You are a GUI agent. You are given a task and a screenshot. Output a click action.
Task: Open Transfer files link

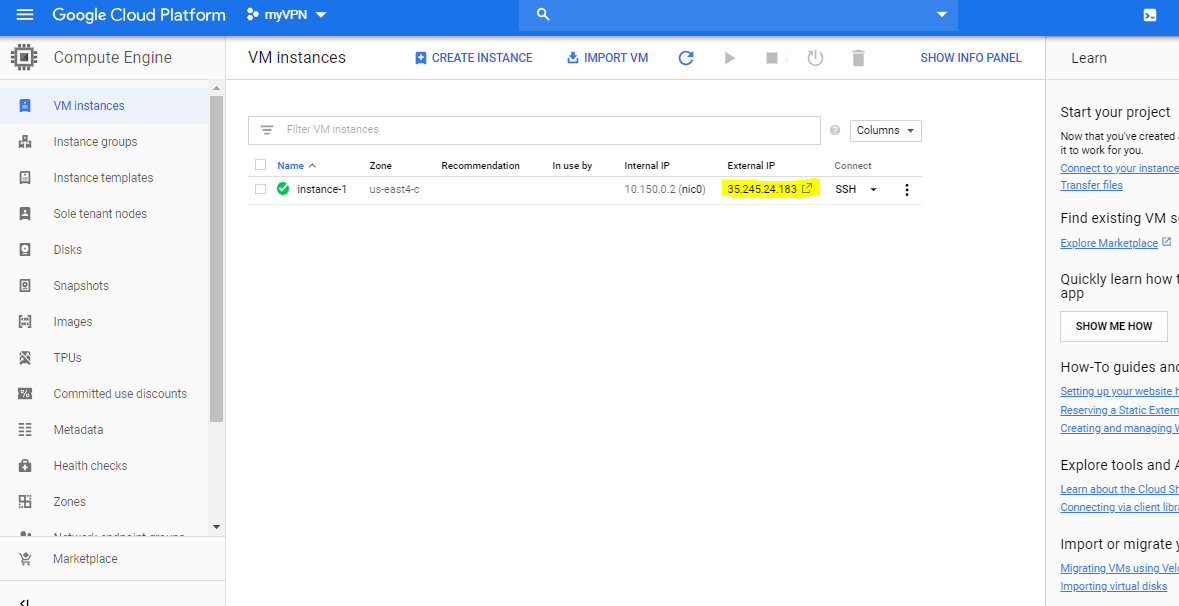click(x=1091, y=185)
